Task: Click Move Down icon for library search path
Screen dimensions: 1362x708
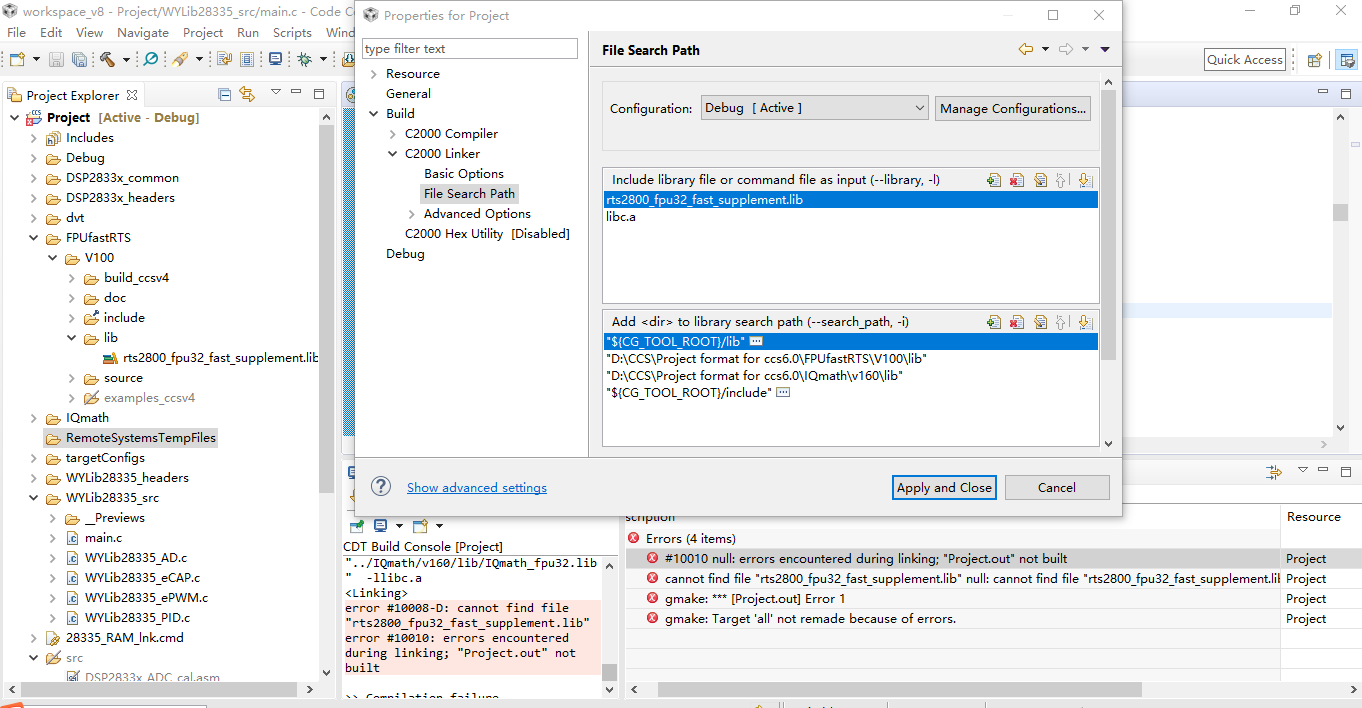Action: click(x=1085, y=322)
